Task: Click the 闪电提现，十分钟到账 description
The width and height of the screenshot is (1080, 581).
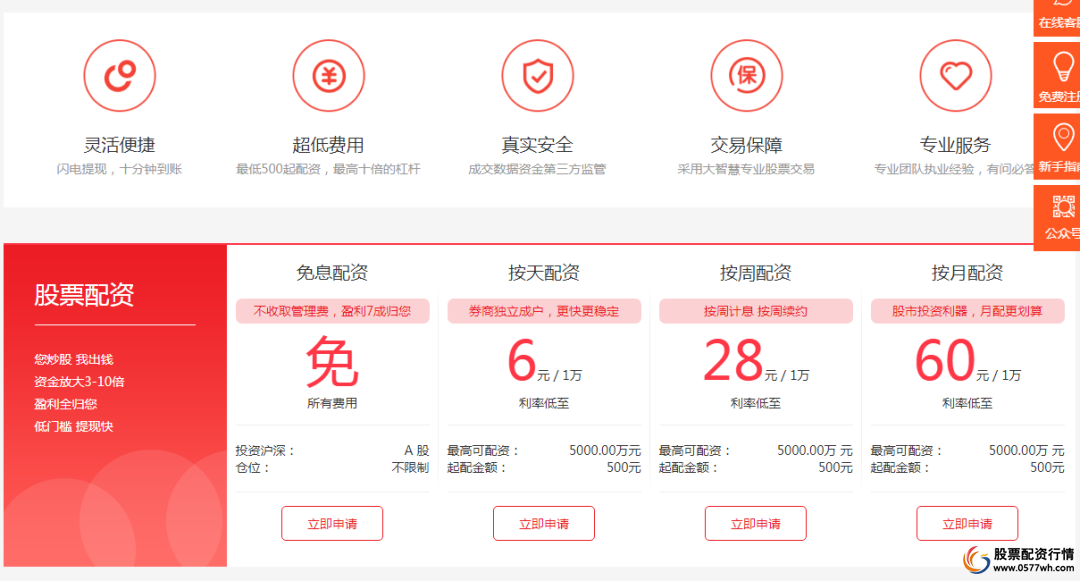Action: (119, 169)
